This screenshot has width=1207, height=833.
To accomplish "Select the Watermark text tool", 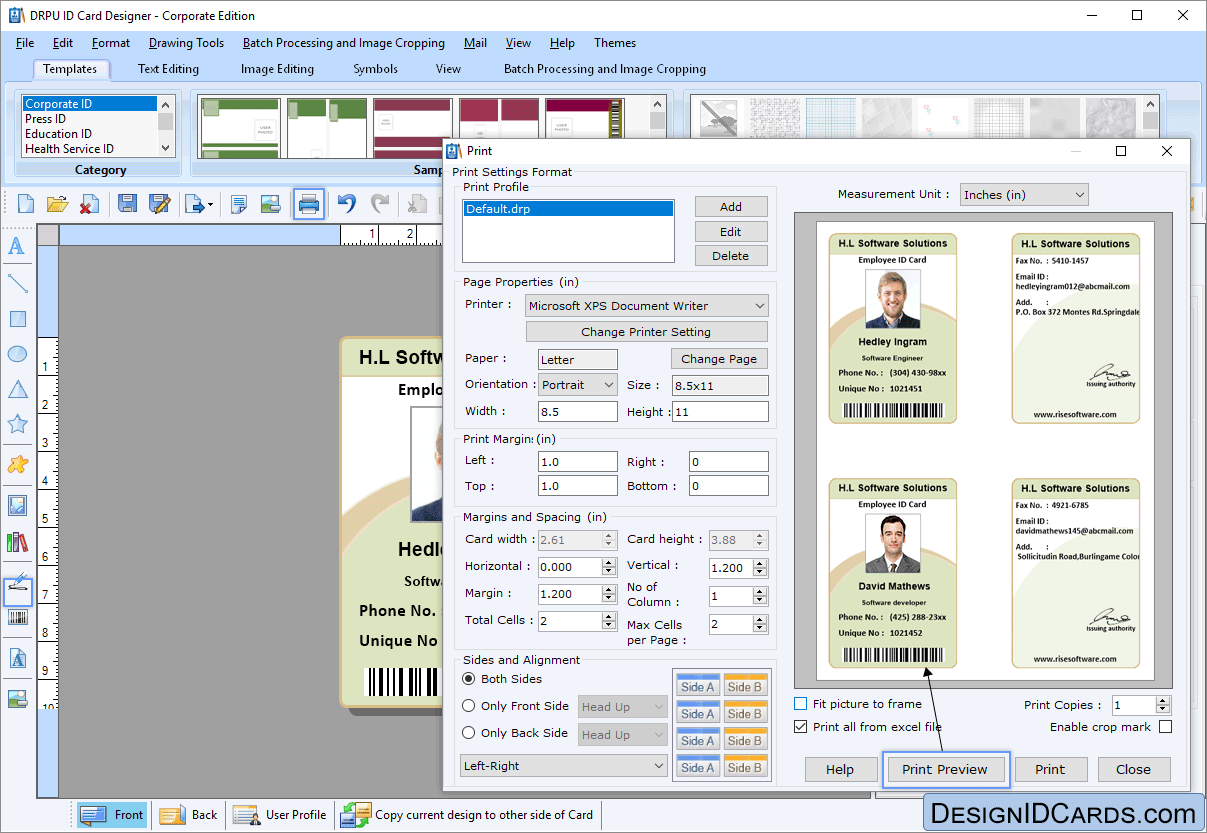I will click(17, 658).
